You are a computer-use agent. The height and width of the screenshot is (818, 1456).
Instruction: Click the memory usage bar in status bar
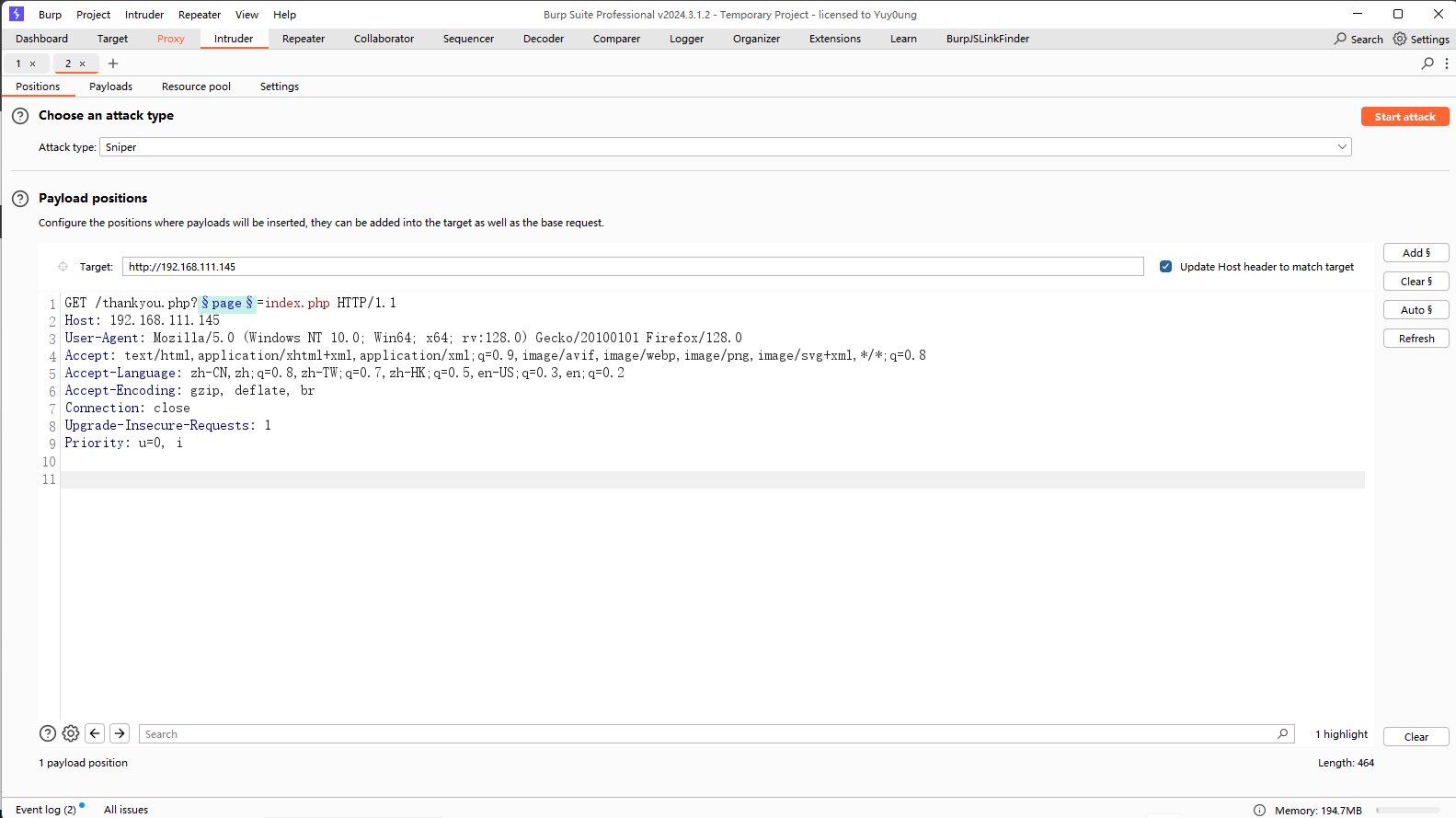(x=1407, y=810)
